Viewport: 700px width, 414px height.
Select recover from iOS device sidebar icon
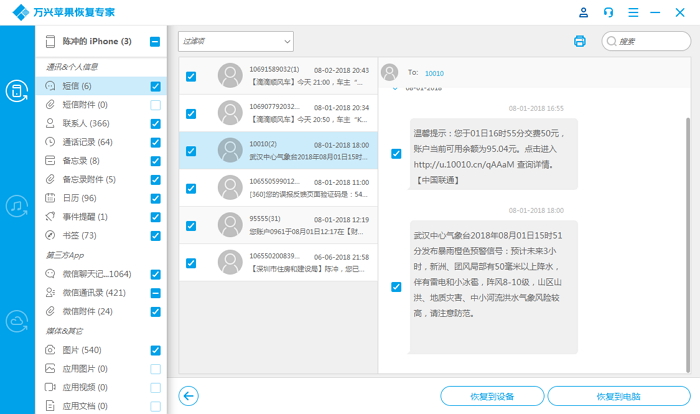[x=17, y=91]
